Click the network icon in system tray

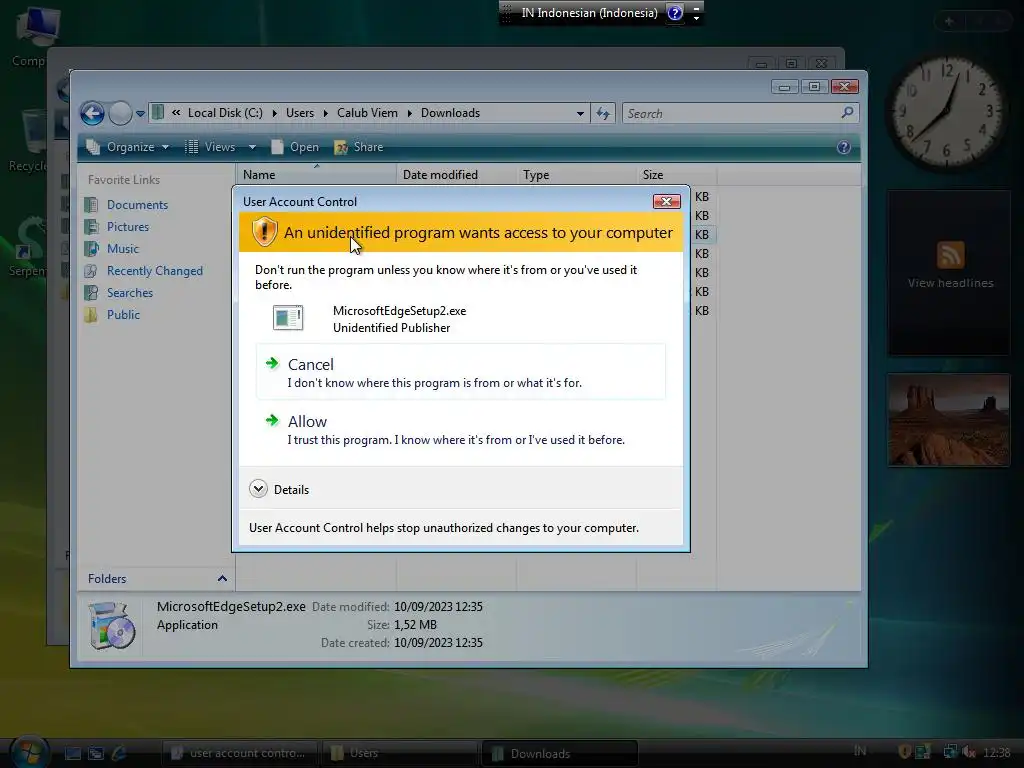coord(950,752)
